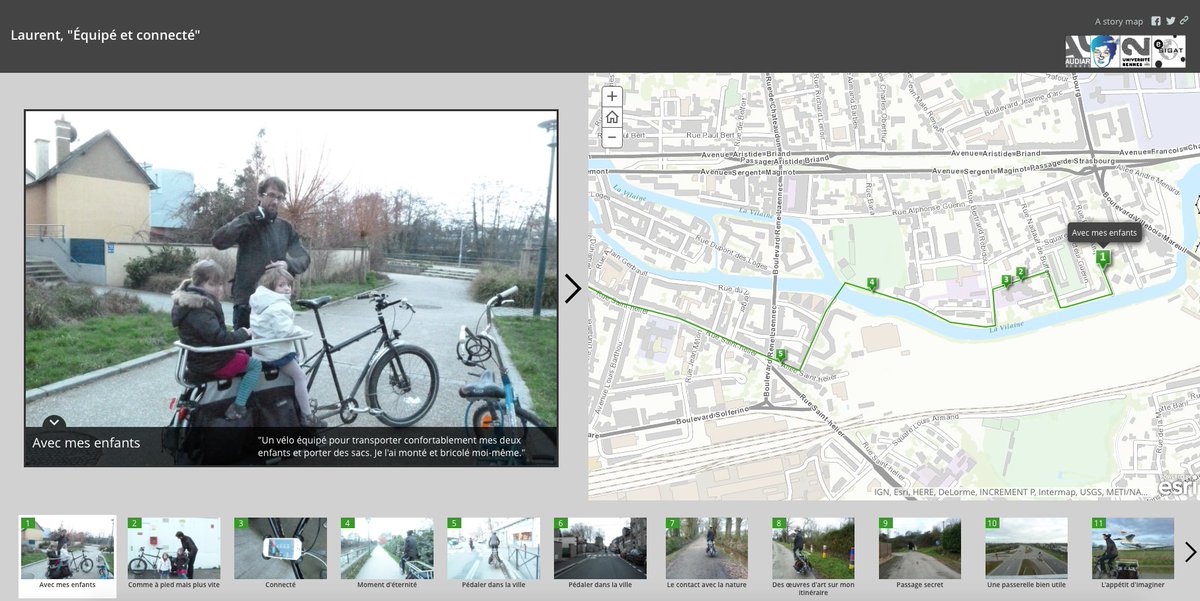Click the Avec mes enfants map tooltip
Viewport: 1200px width, 601px height.
click(1104, 231)
